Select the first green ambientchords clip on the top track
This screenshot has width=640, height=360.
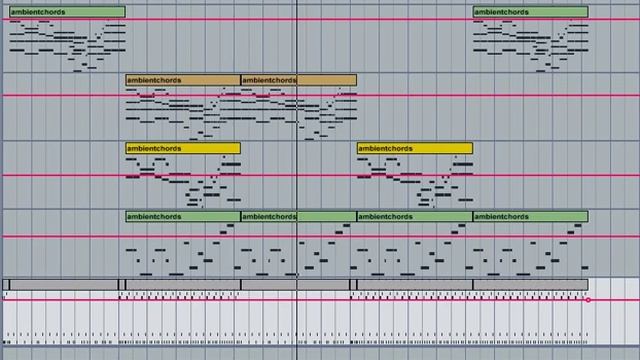click(67, 12)
